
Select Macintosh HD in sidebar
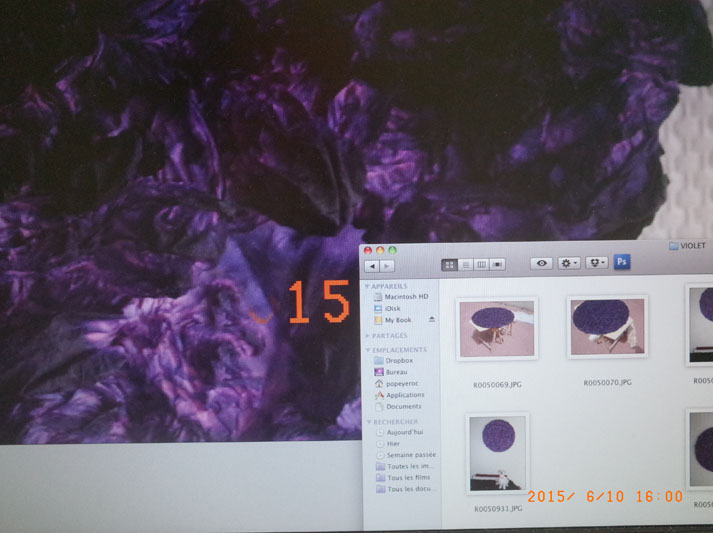[401, 297]
